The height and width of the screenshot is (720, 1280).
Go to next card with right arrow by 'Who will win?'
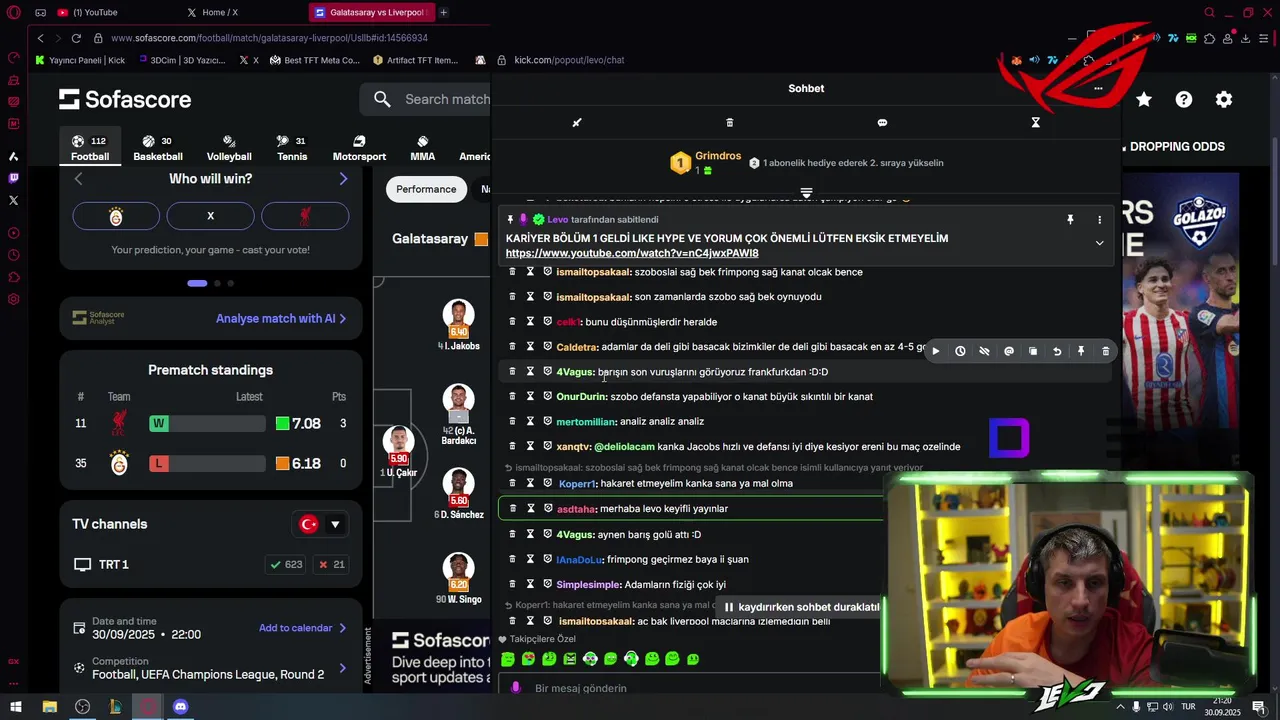(x=343, y=179)
